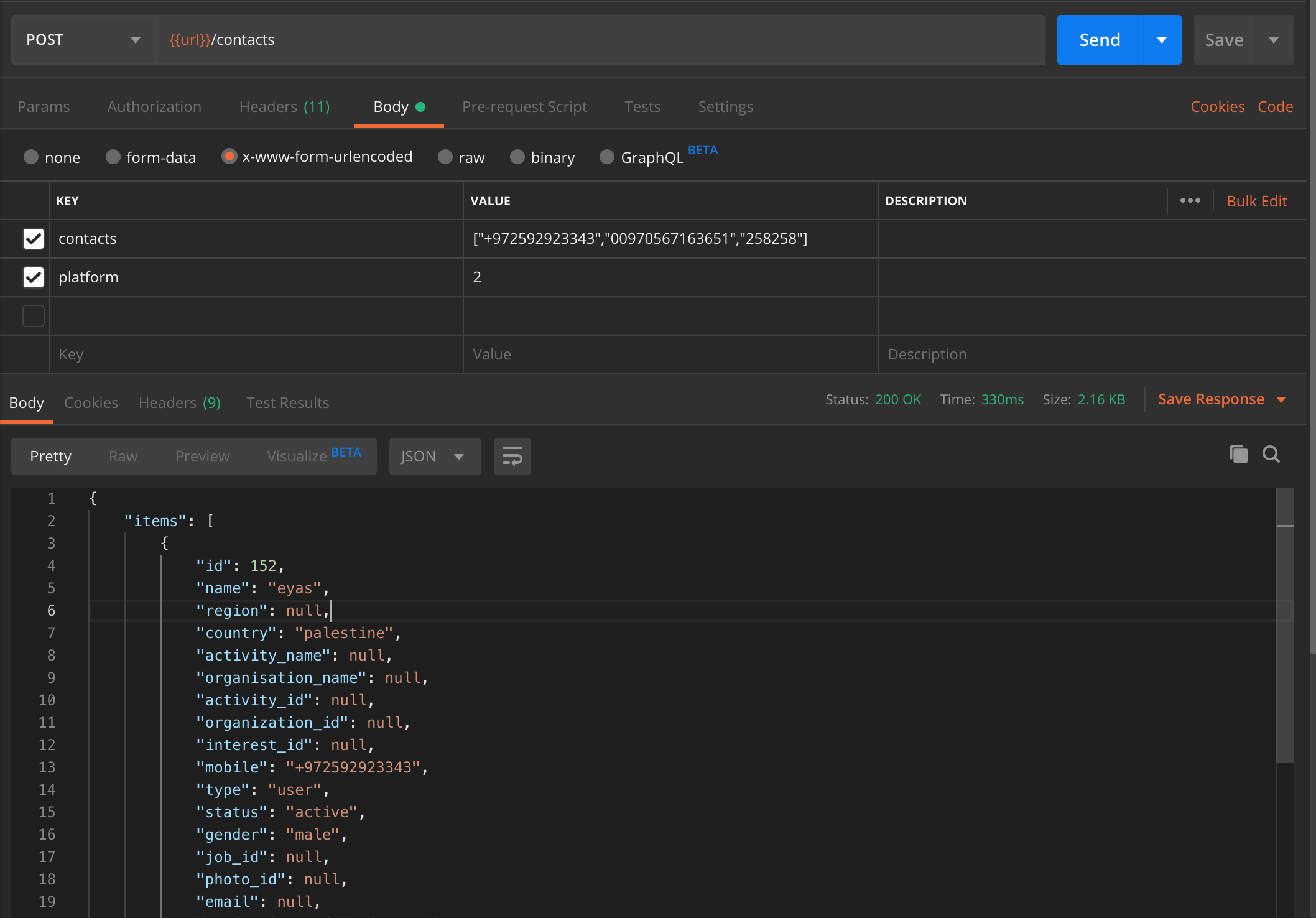
Task: Click the empty Key placeholder field
Action: click(256, 355)
